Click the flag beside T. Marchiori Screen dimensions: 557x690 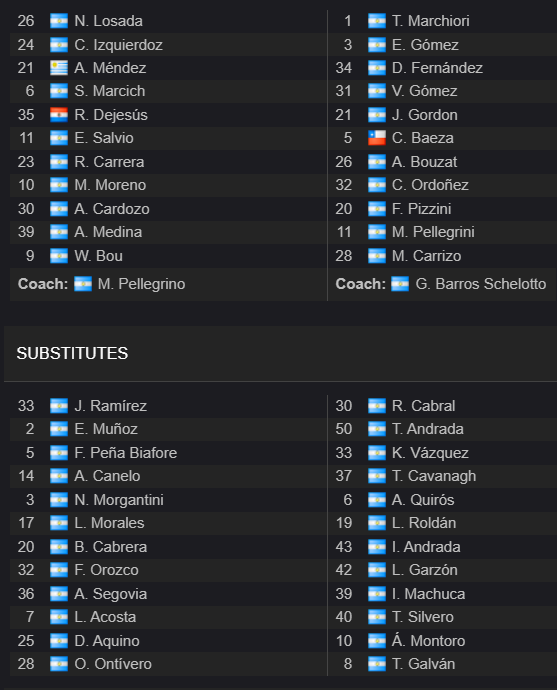(377, 21)
